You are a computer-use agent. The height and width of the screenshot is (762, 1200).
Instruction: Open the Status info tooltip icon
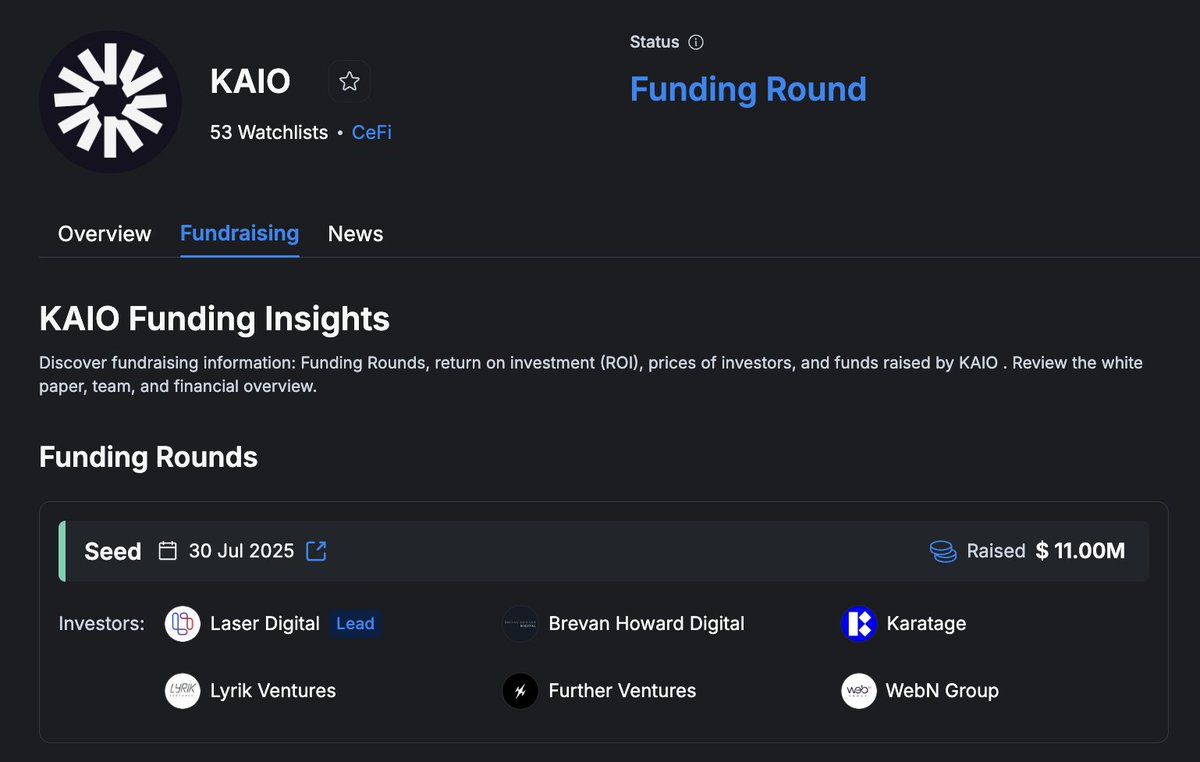pyautogui.click(x=697, y=42)
